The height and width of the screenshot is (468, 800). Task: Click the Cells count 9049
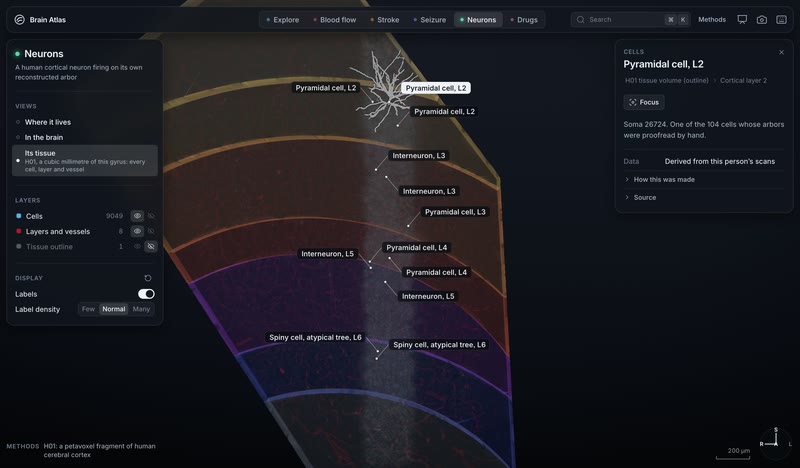click(x=114, y=216)
